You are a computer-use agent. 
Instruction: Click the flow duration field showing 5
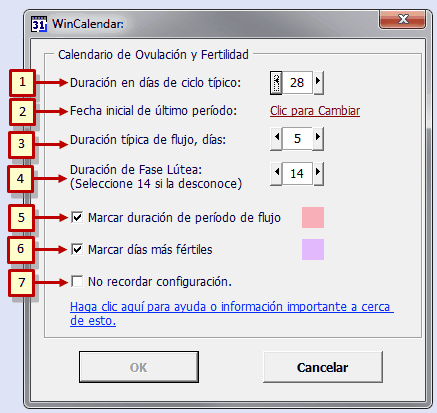(297, 138)
